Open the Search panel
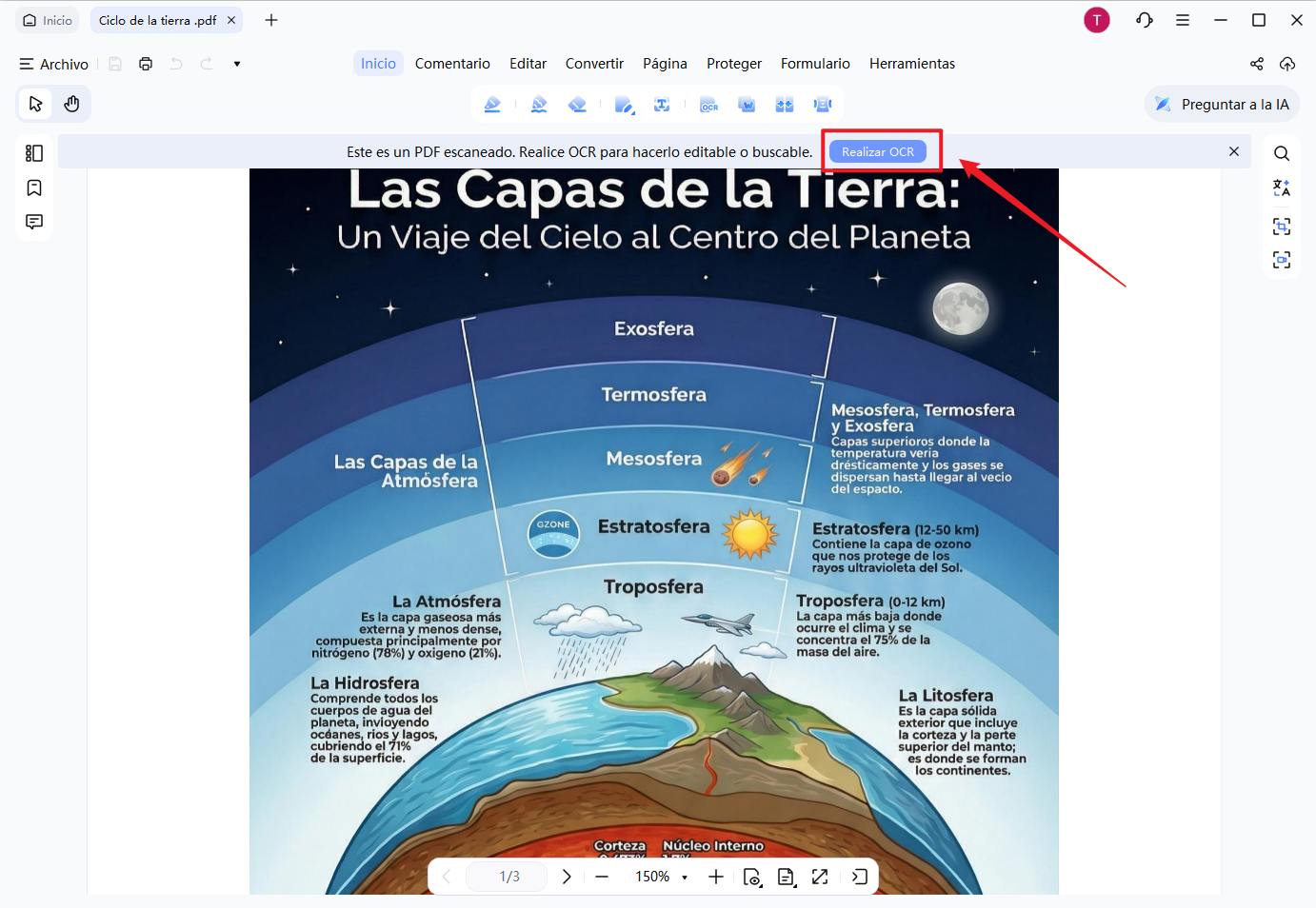This screenshot has width=1316, height=908. (1282, 152)
